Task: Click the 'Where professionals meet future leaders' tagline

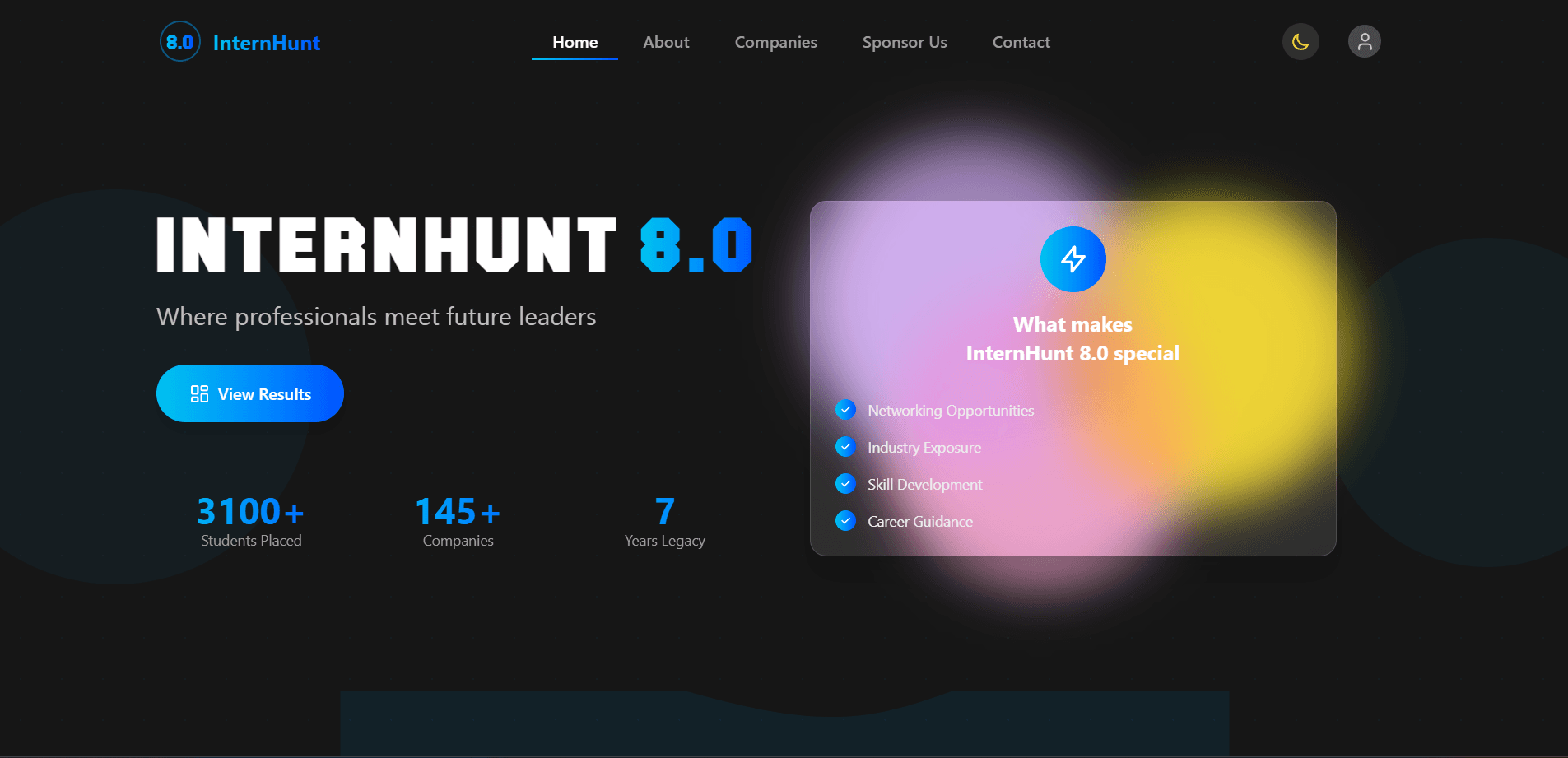Action: click(x=376, y=317)
